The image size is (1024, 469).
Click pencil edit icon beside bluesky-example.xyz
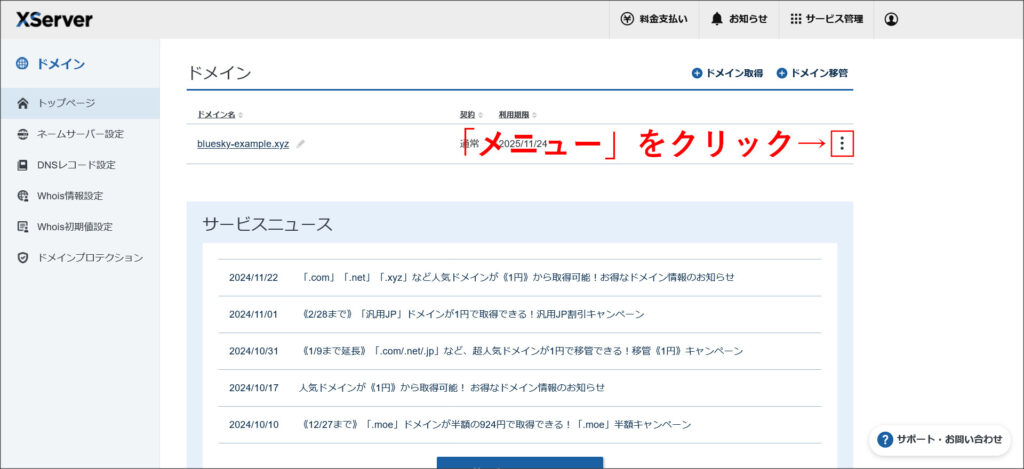[x=300, y=144]
